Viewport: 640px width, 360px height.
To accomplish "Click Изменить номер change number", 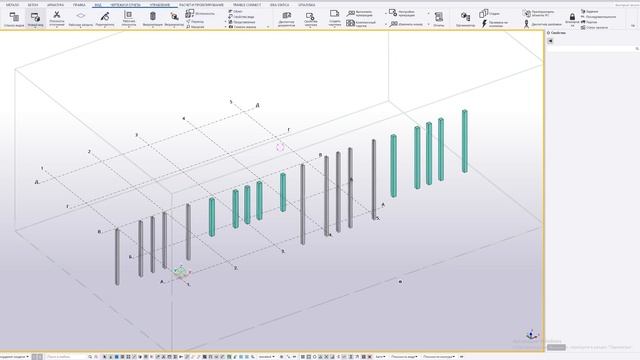I will 406,24.
